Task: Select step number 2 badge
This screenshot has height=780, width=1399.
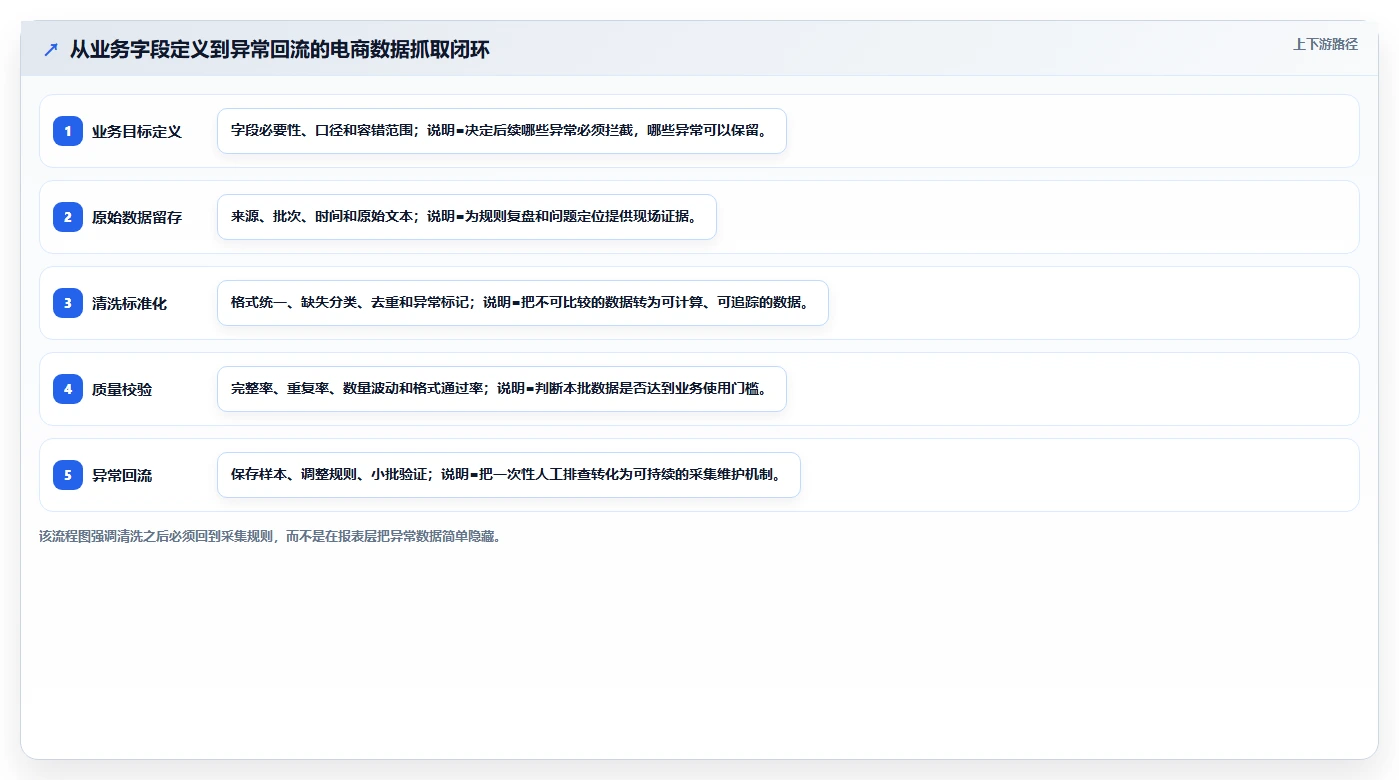Action: 68,217
